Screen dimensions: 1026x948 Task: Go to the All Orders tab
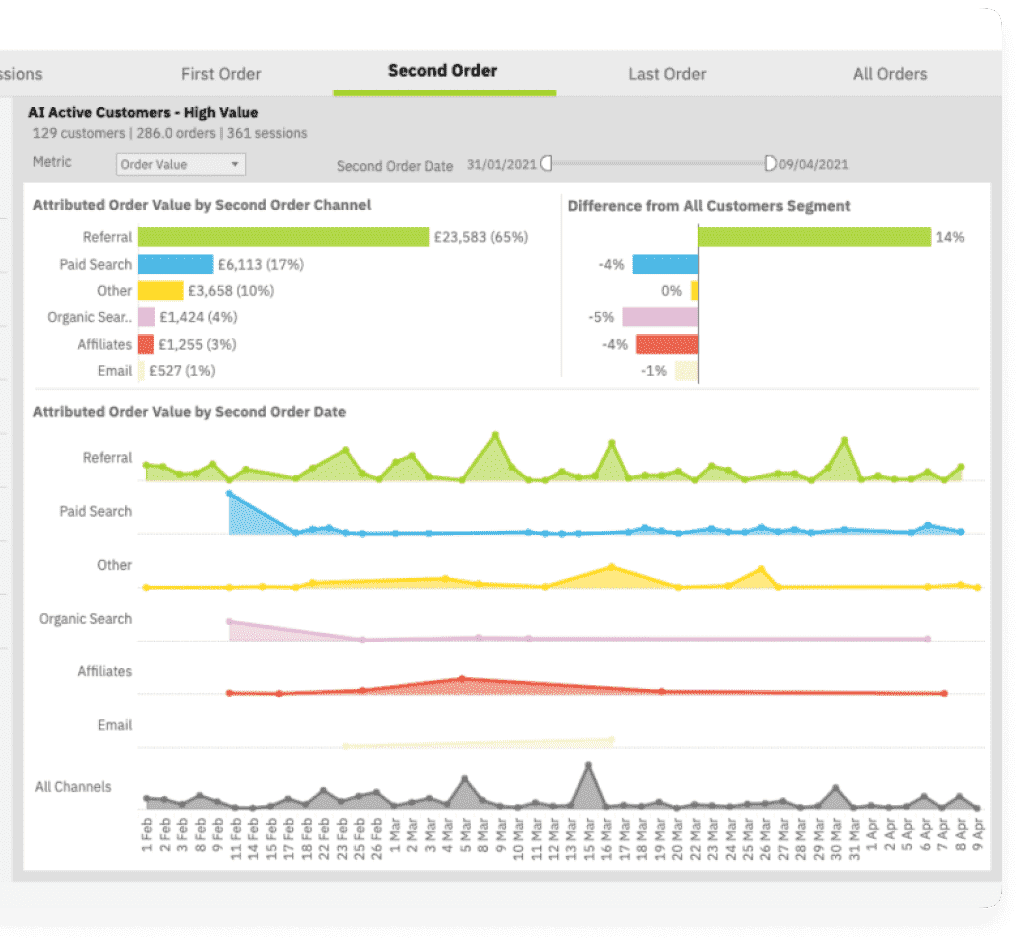tap(890, 74)
